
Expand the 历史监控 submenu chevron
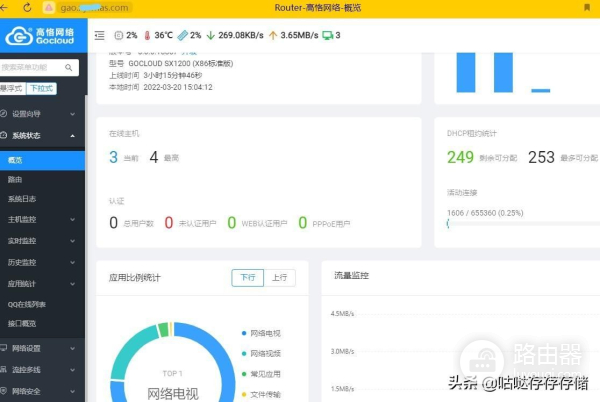tap(73, 262)
